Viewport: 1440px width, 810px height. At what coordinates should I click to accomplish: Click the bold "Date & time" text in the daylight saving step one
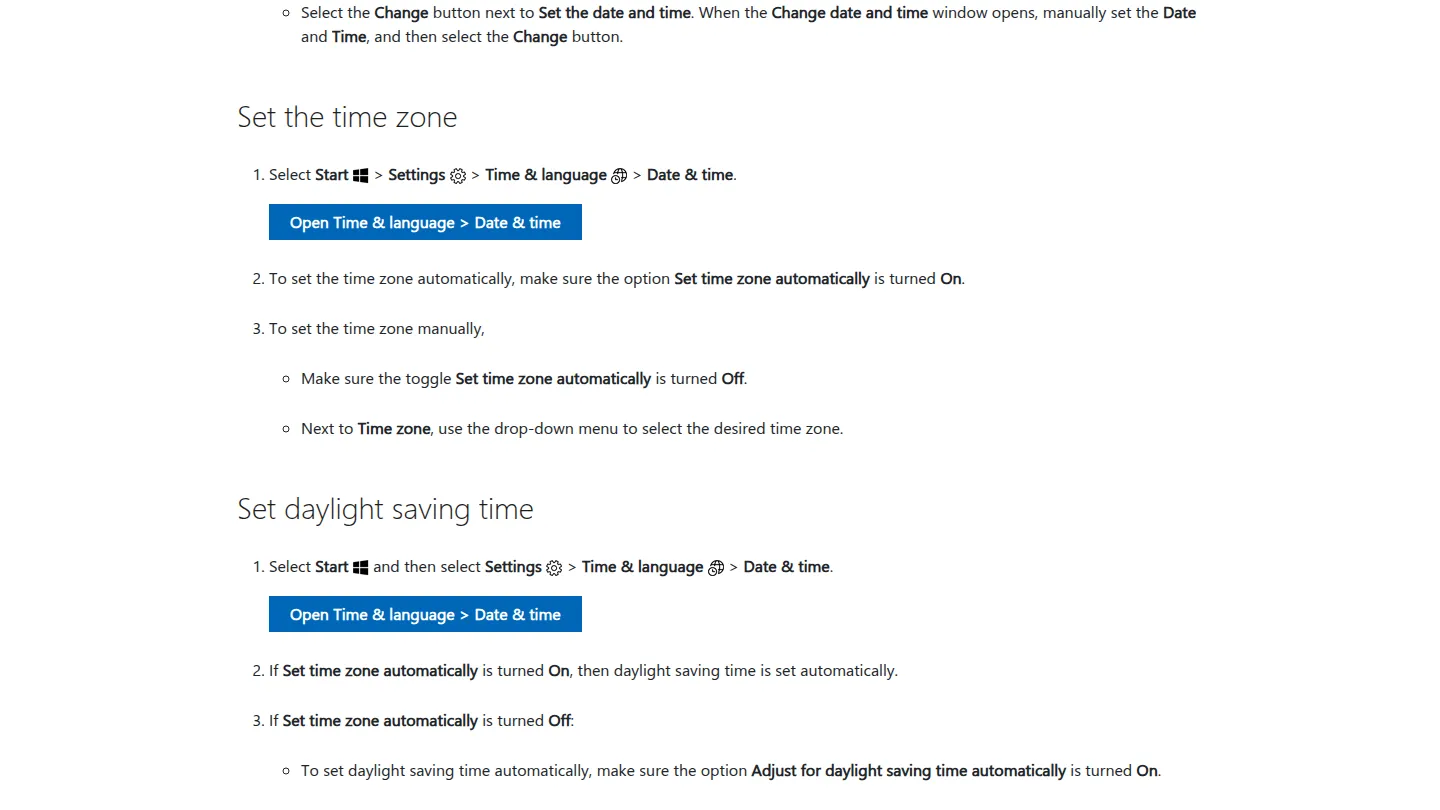[786, 567]
